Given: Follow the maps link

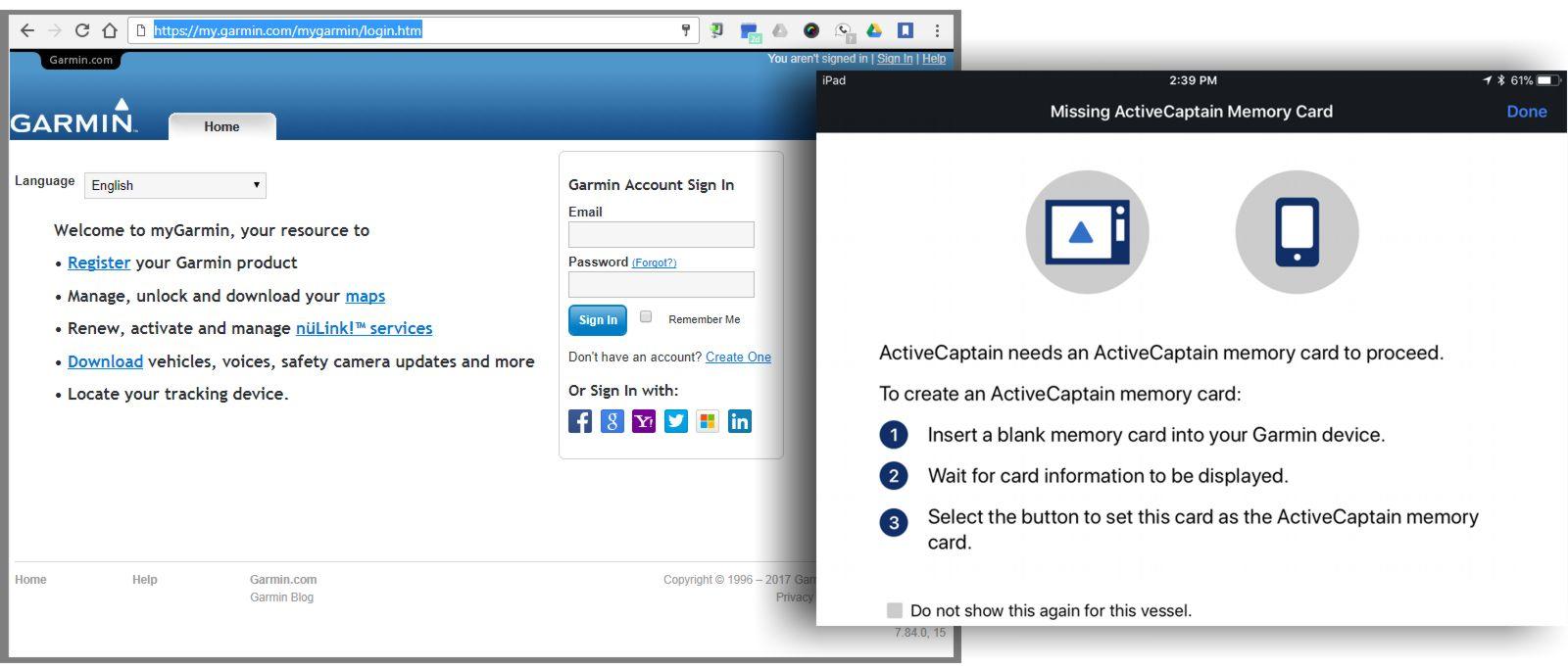Looking at the screenshot, I should (x=366, y=296).
